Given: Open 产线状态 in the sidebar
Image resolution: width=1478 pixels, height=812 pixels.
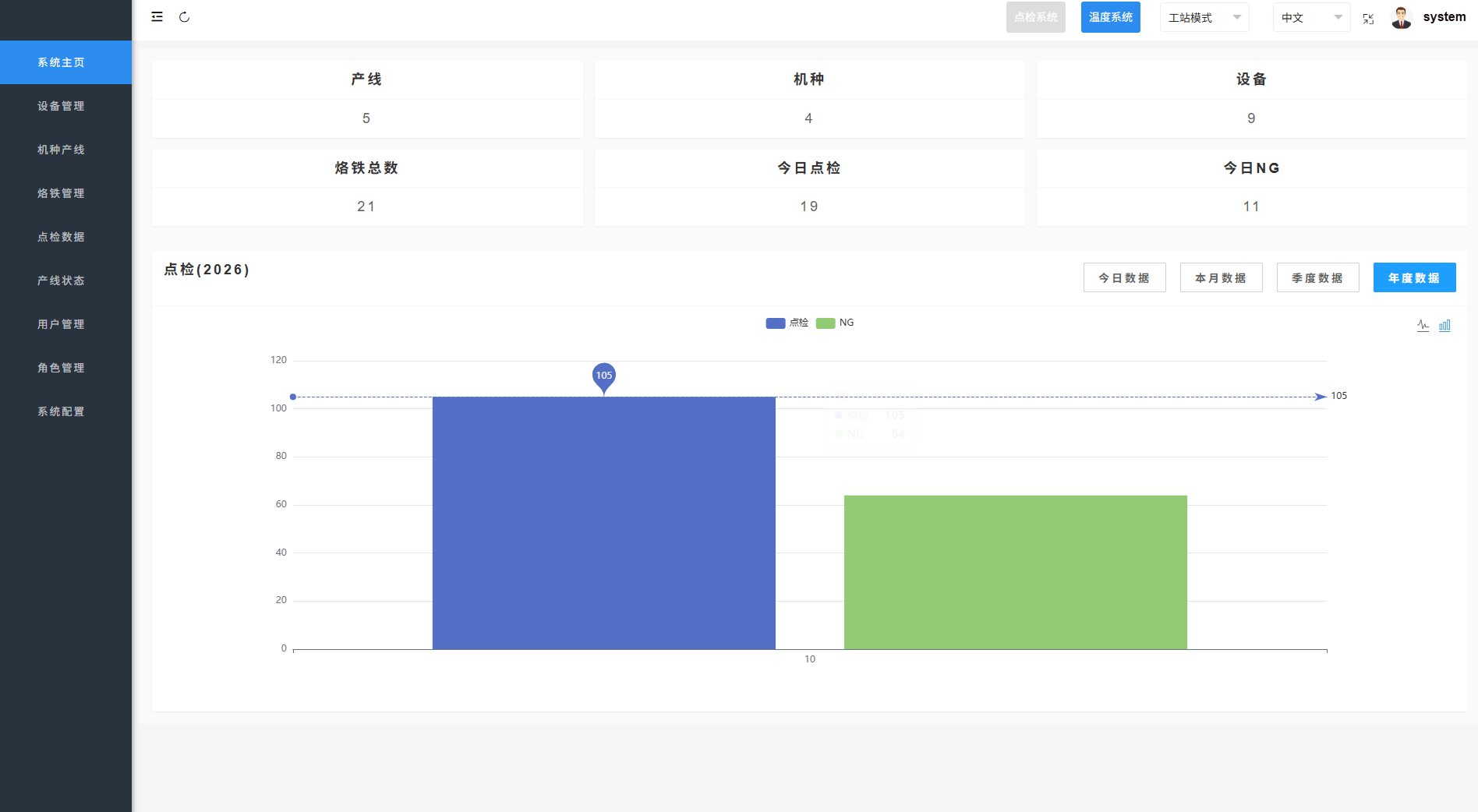Looking at the screenshot, I should pos(65,281).
